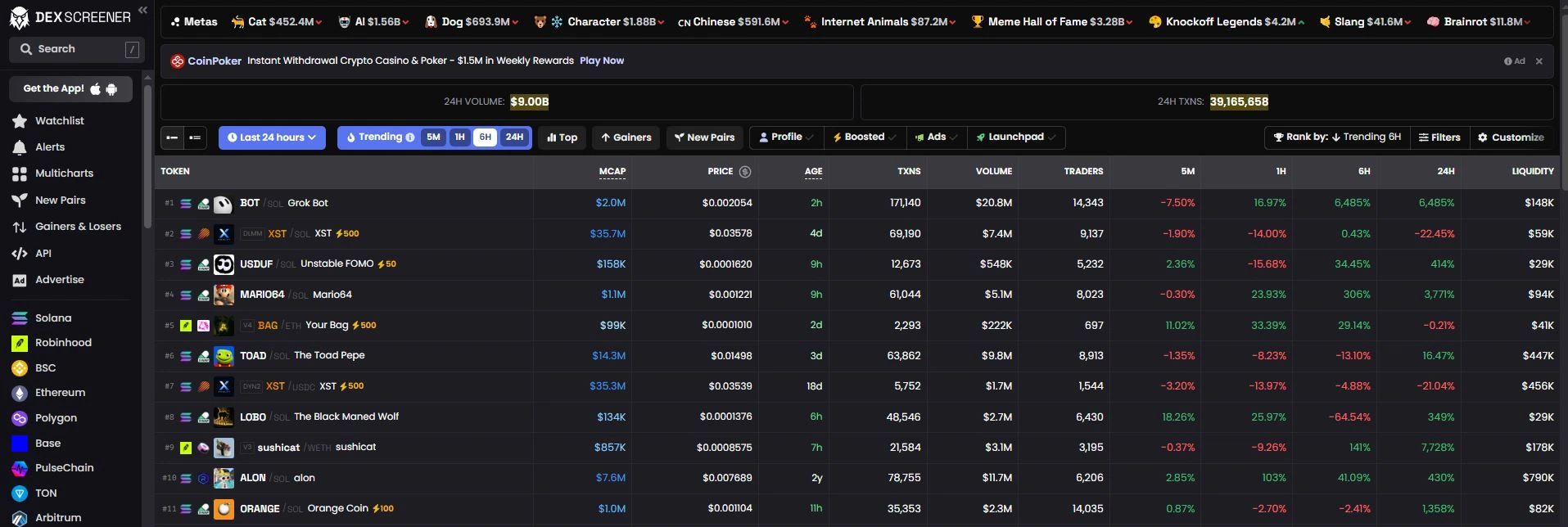Open Last 24 hours dropdown

272,137
